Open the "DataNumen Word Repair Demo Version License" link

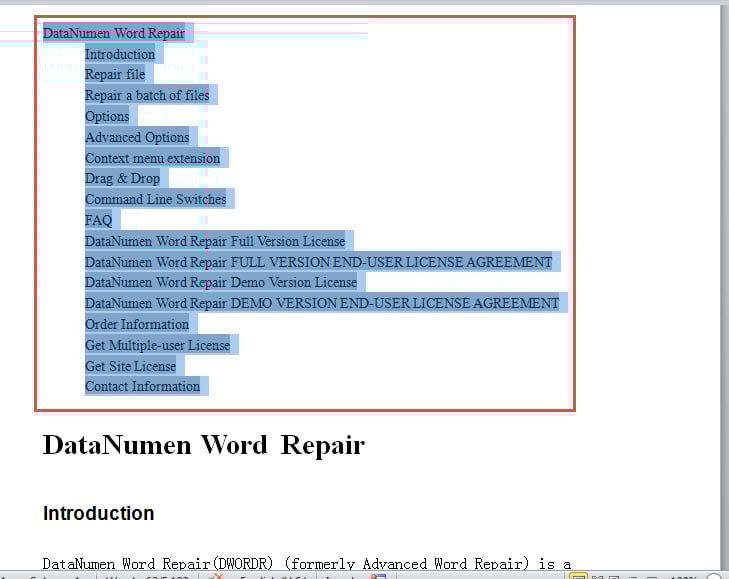coord(220,283)
